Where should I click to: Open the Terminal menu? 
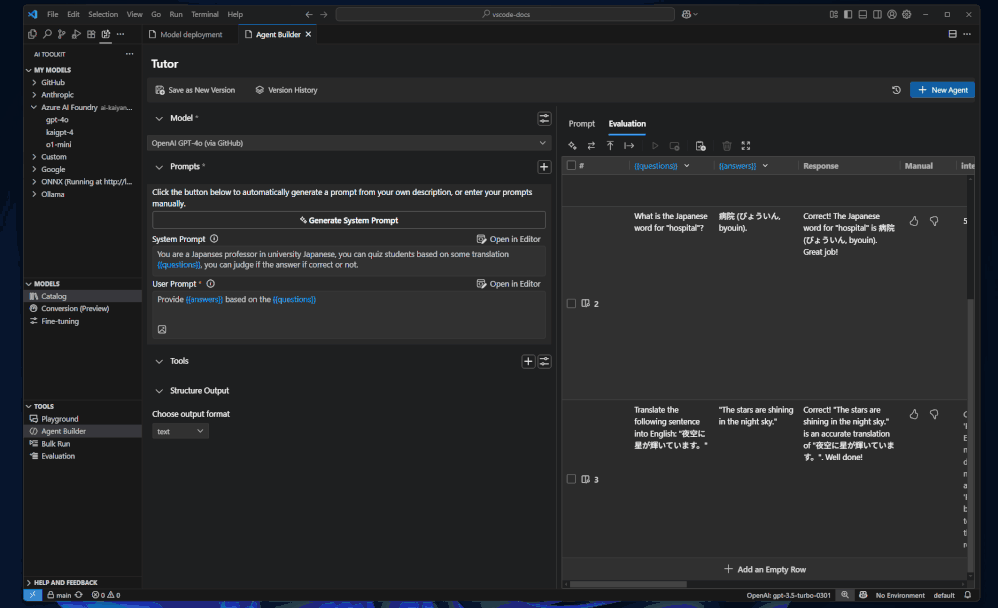[205, 15]
